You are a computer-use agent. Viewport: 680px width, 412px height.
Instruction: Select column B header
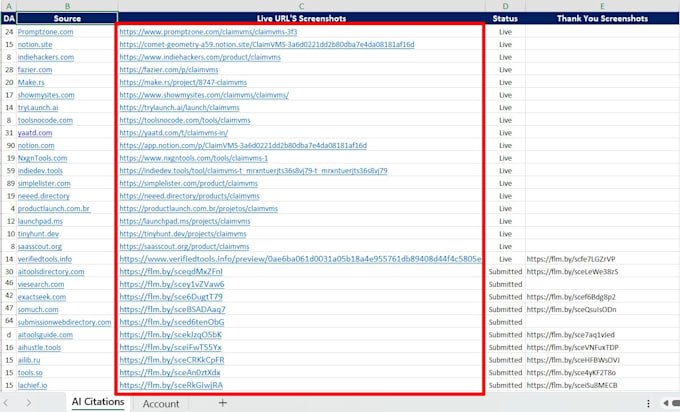(67, 6)
